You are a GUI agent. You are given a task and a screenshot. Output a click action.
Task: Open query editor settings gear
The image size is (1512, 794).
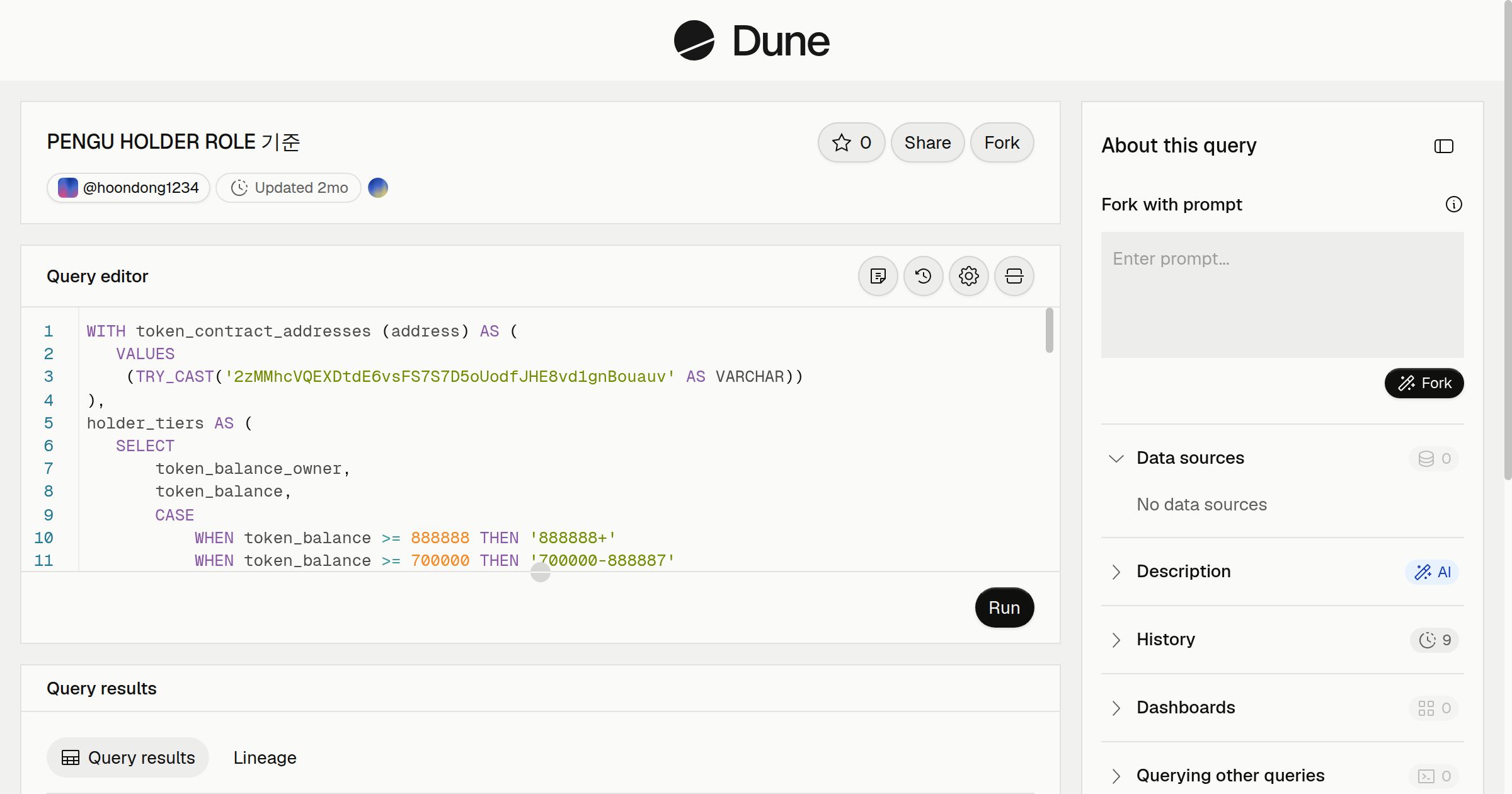pos(969,276)
